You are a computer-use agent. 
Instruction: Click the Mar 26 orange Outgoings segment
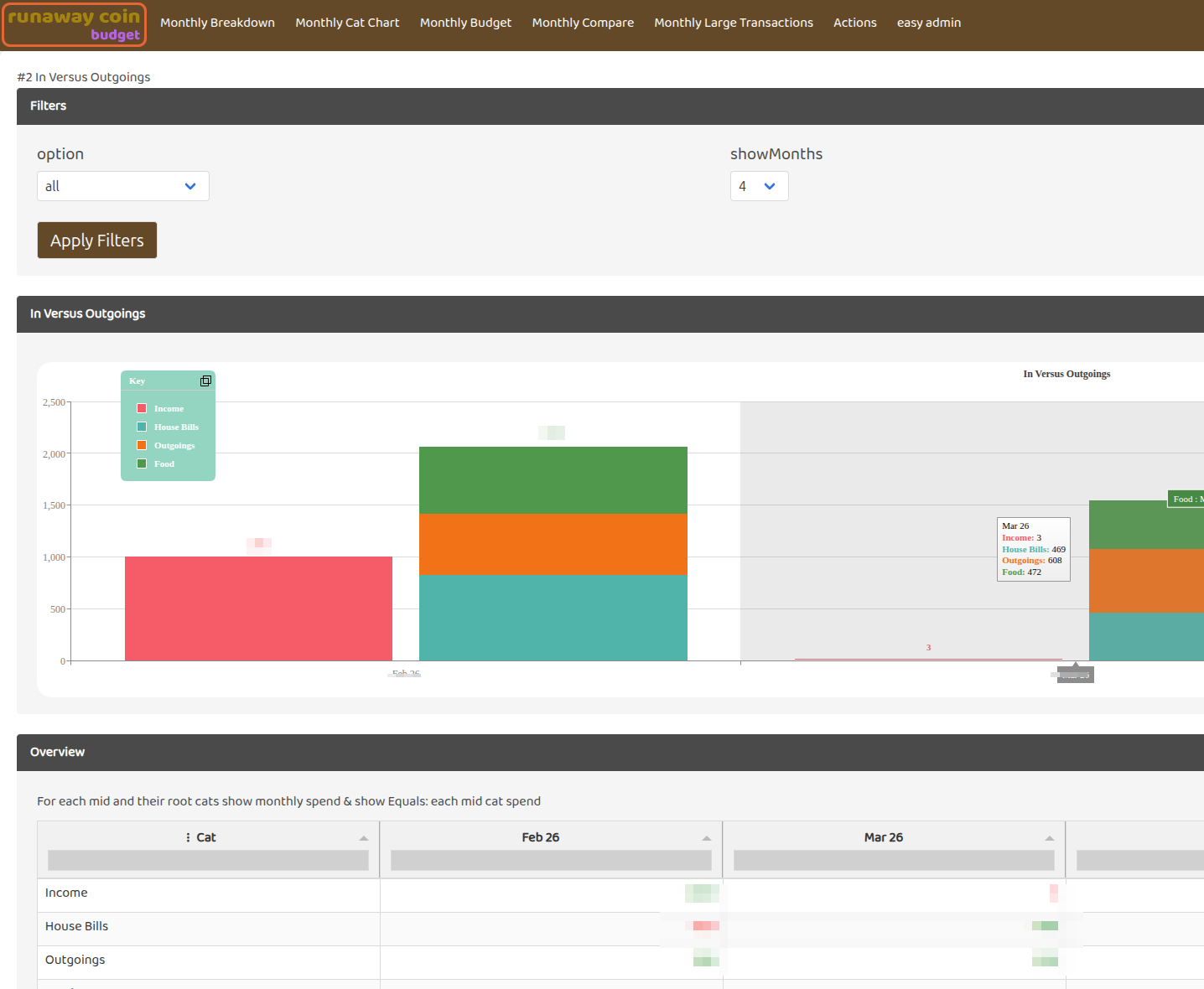pyautogui.click(x=1146, y=581)
